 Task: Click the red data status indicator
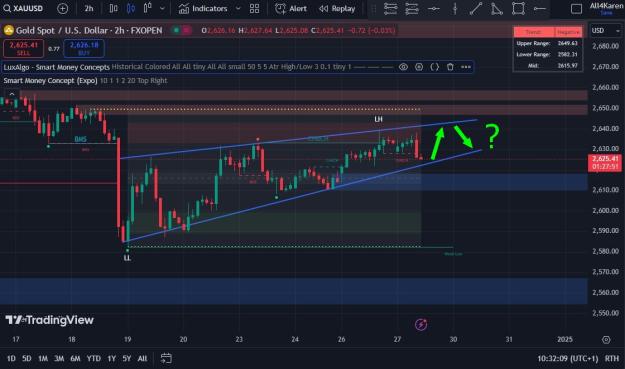tap(186, 30)
